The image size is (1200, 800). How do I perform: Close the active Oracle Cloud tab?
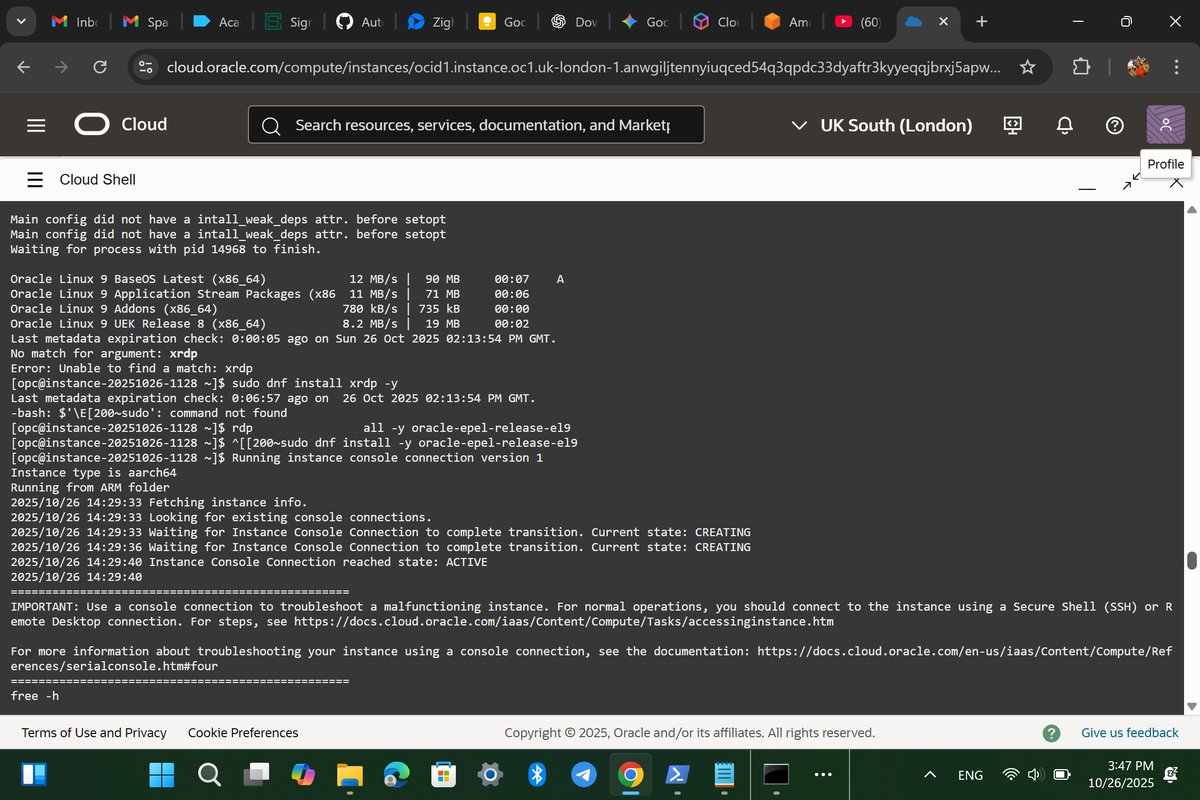(x=945, y=22)
